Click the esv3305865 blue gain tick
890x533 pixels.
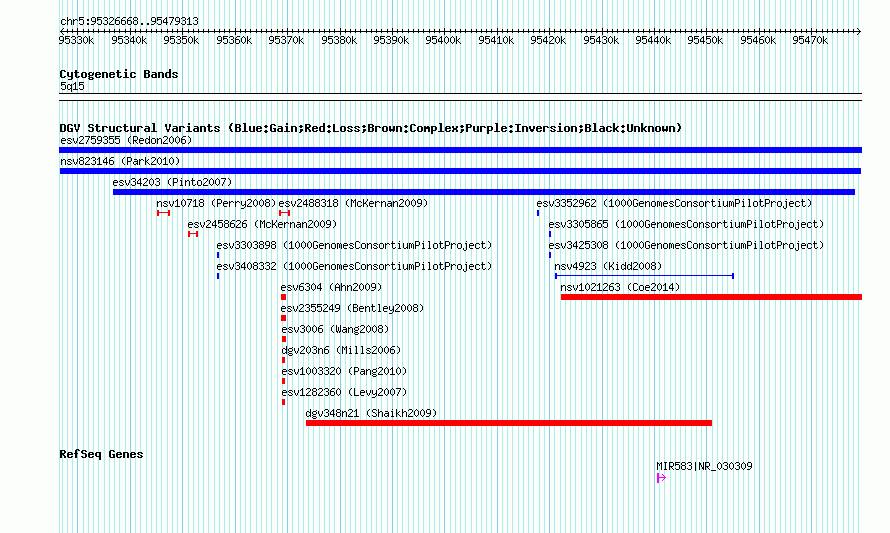[x=550, y=234]
